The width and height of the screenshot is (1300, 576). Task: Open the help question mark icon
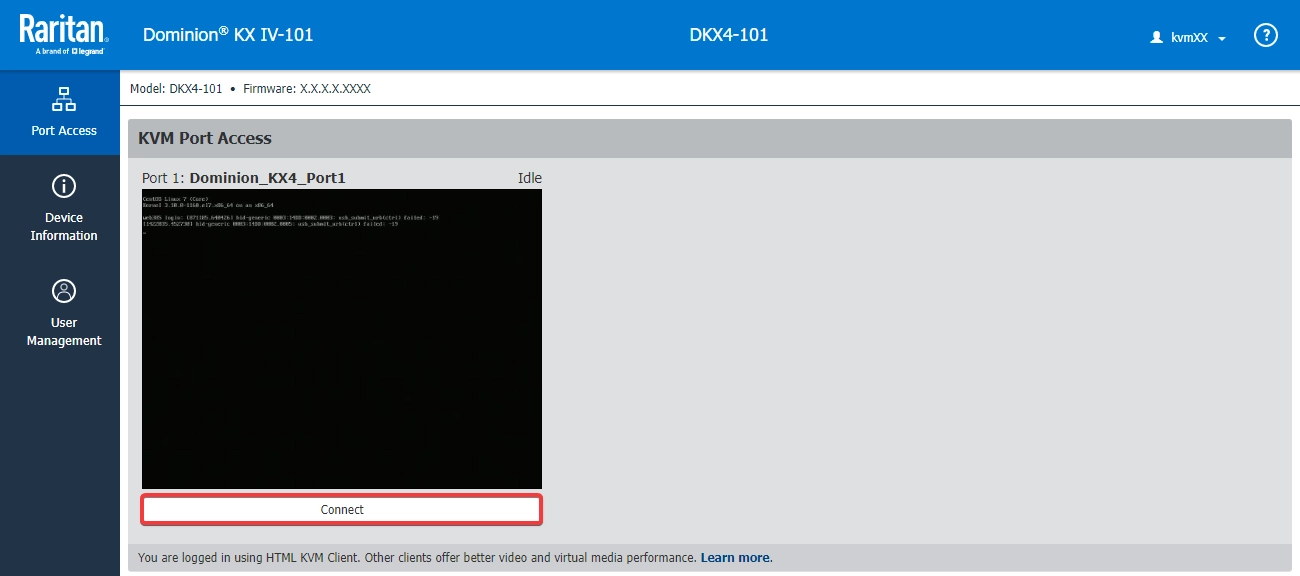(1266, 35)
